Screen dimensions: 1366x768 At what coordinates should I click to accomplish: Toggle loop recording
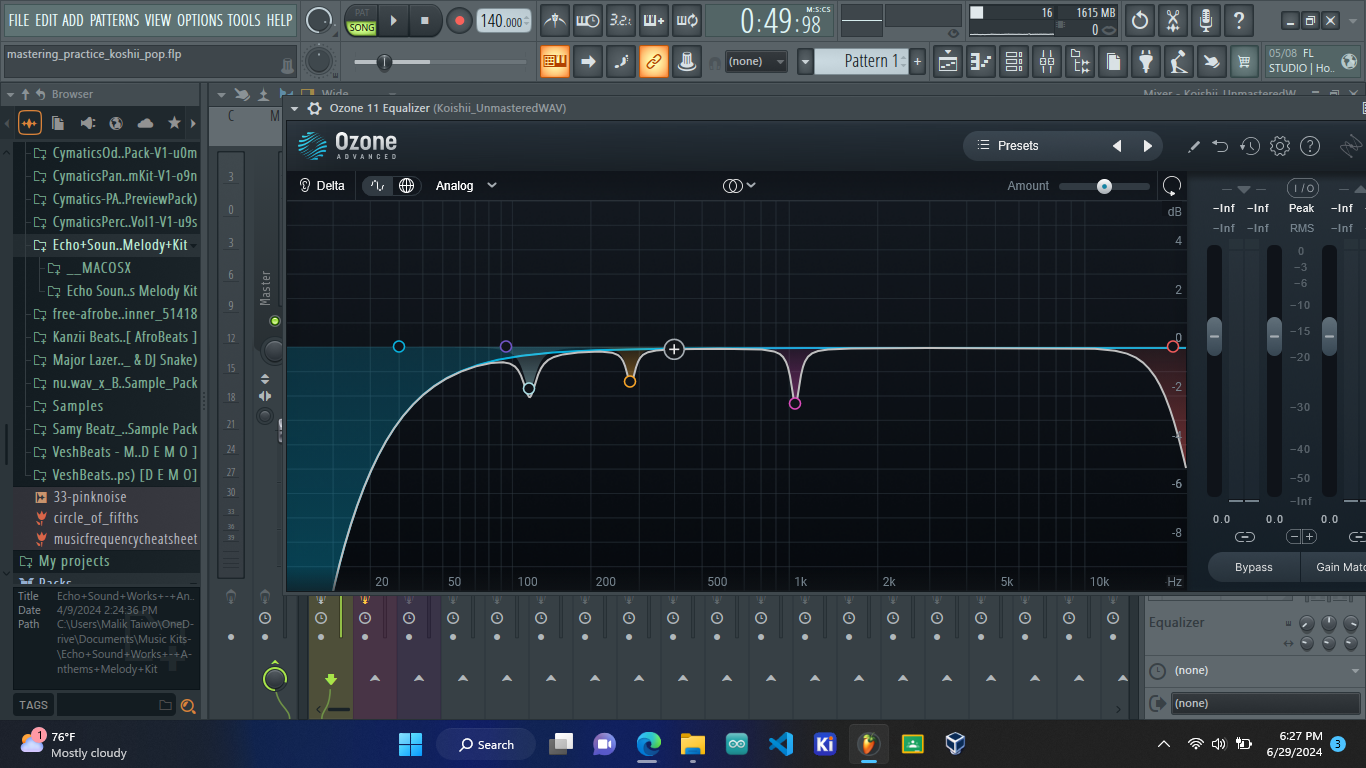pos(687,20)
